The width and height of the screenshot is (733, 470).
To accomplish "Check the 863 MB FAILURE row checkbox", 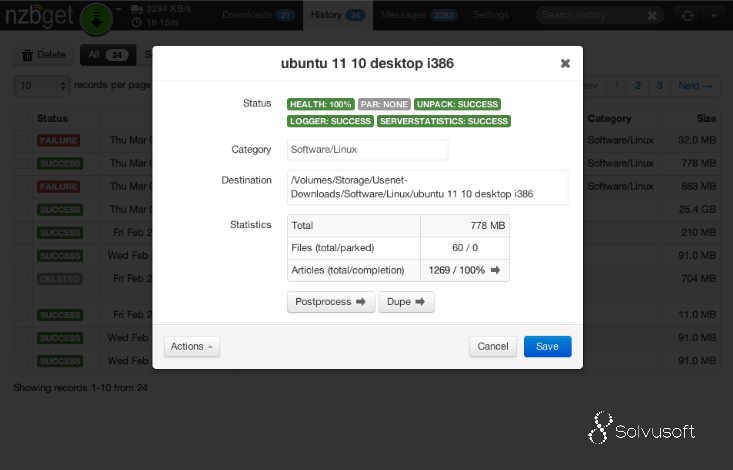I will [x=23, y=187].
